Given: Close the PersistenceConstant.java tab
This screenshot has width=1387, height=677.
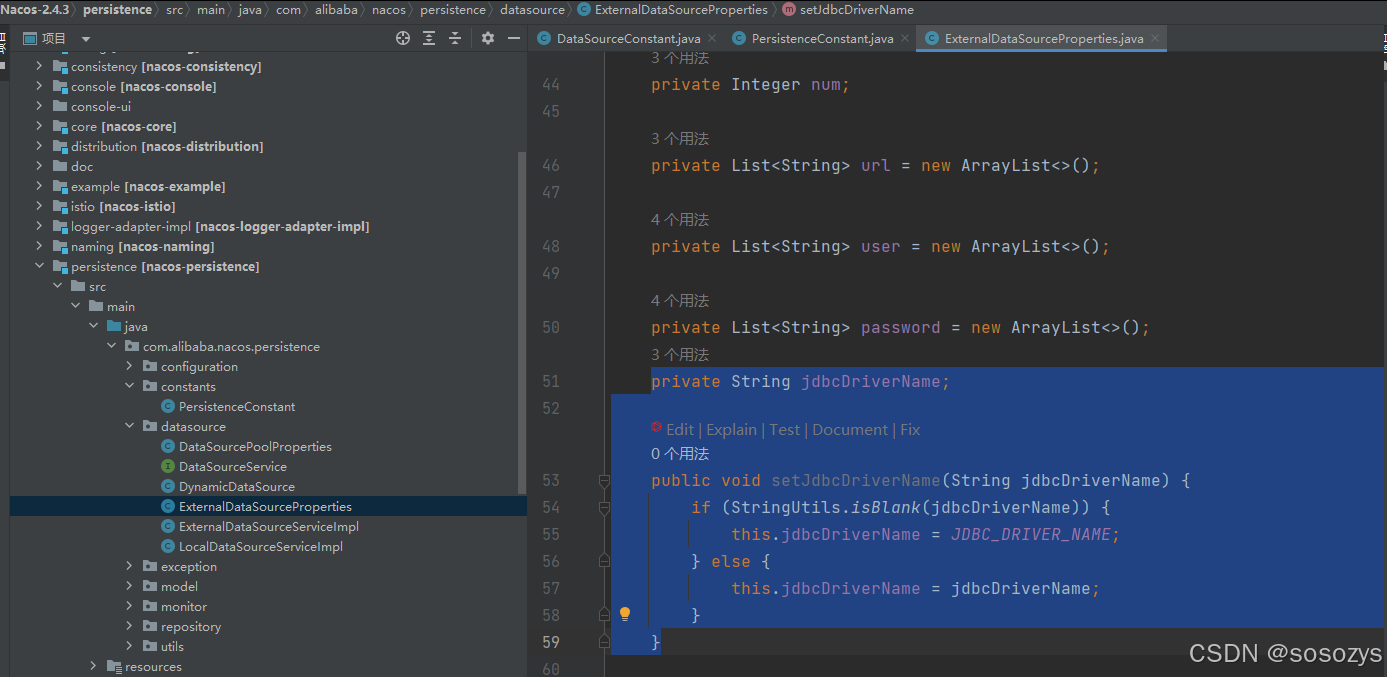Looking at the screenshot, I should (x=904, y=39).
